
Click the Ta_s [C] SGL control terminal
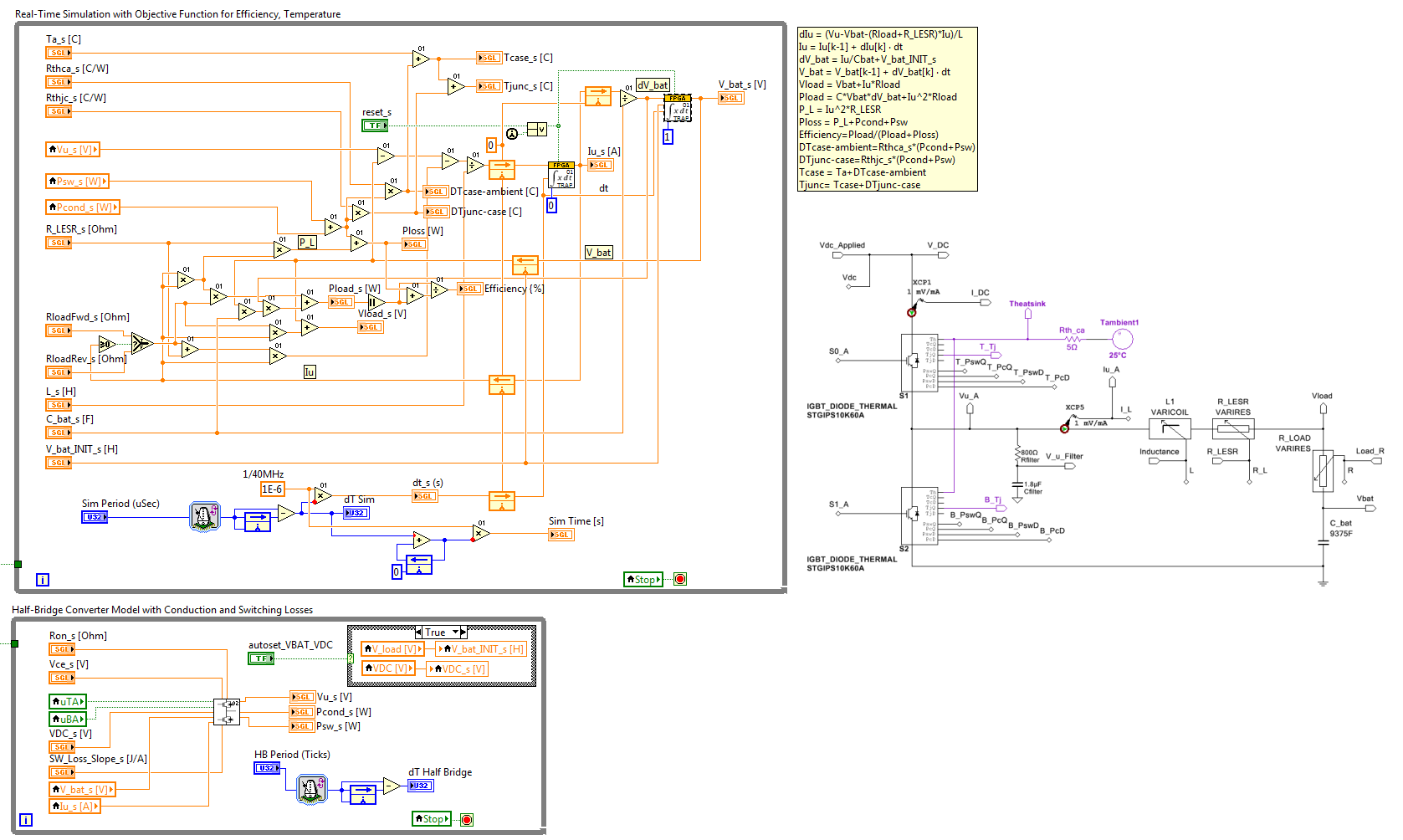pyautogui.click(x=59, y=53)
